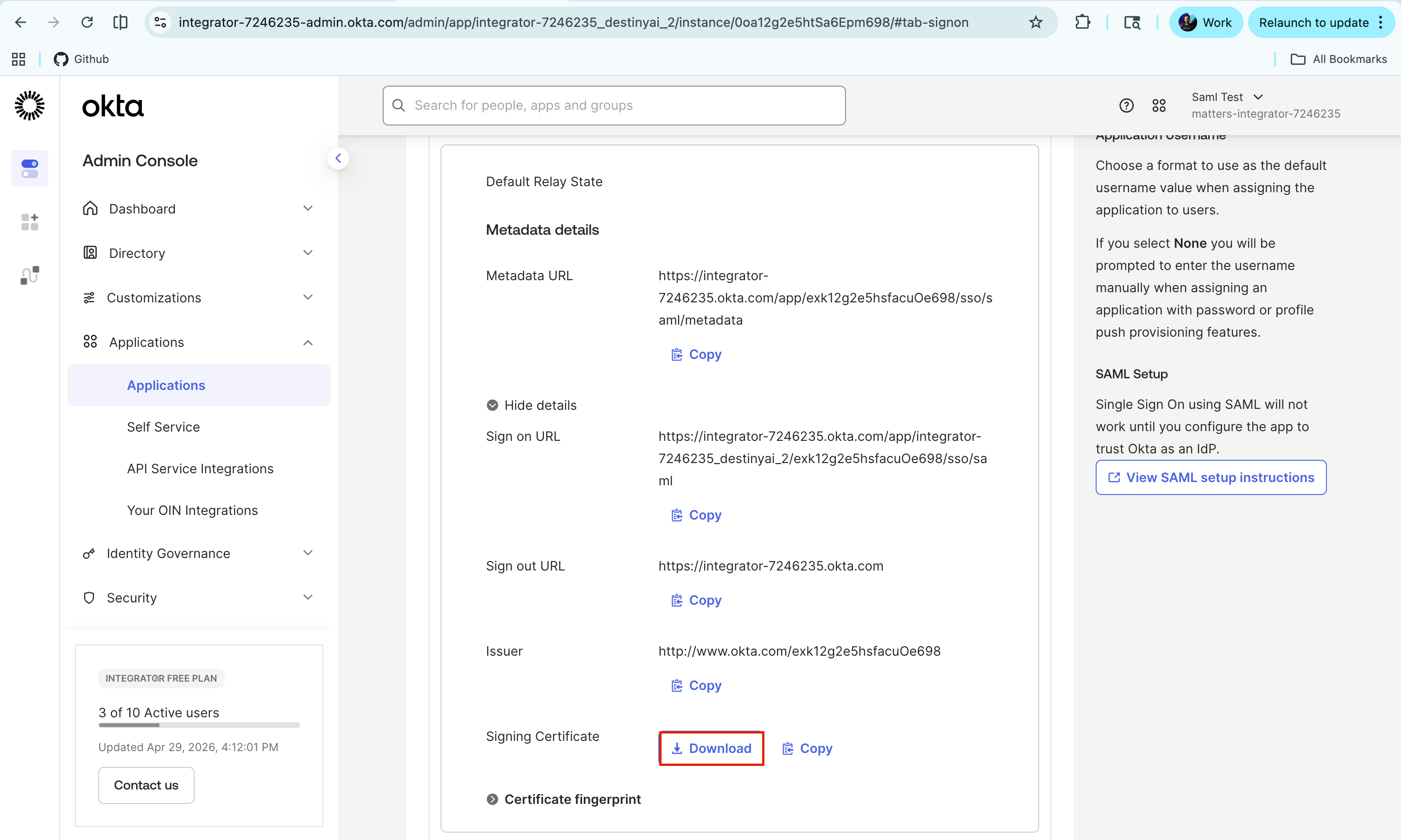Expand the Customizations menu section
This screenshot has width=1401, height=840.
click(199, 298)
